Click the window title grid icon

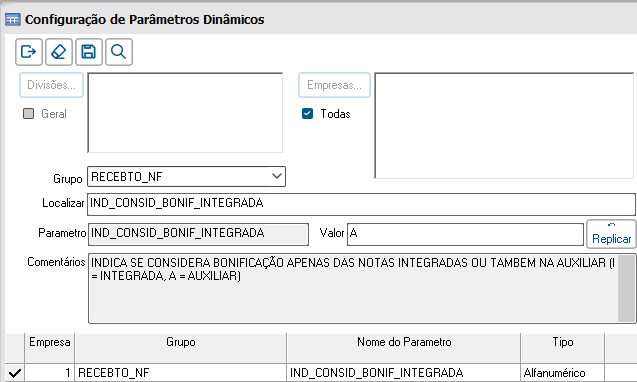13,19
